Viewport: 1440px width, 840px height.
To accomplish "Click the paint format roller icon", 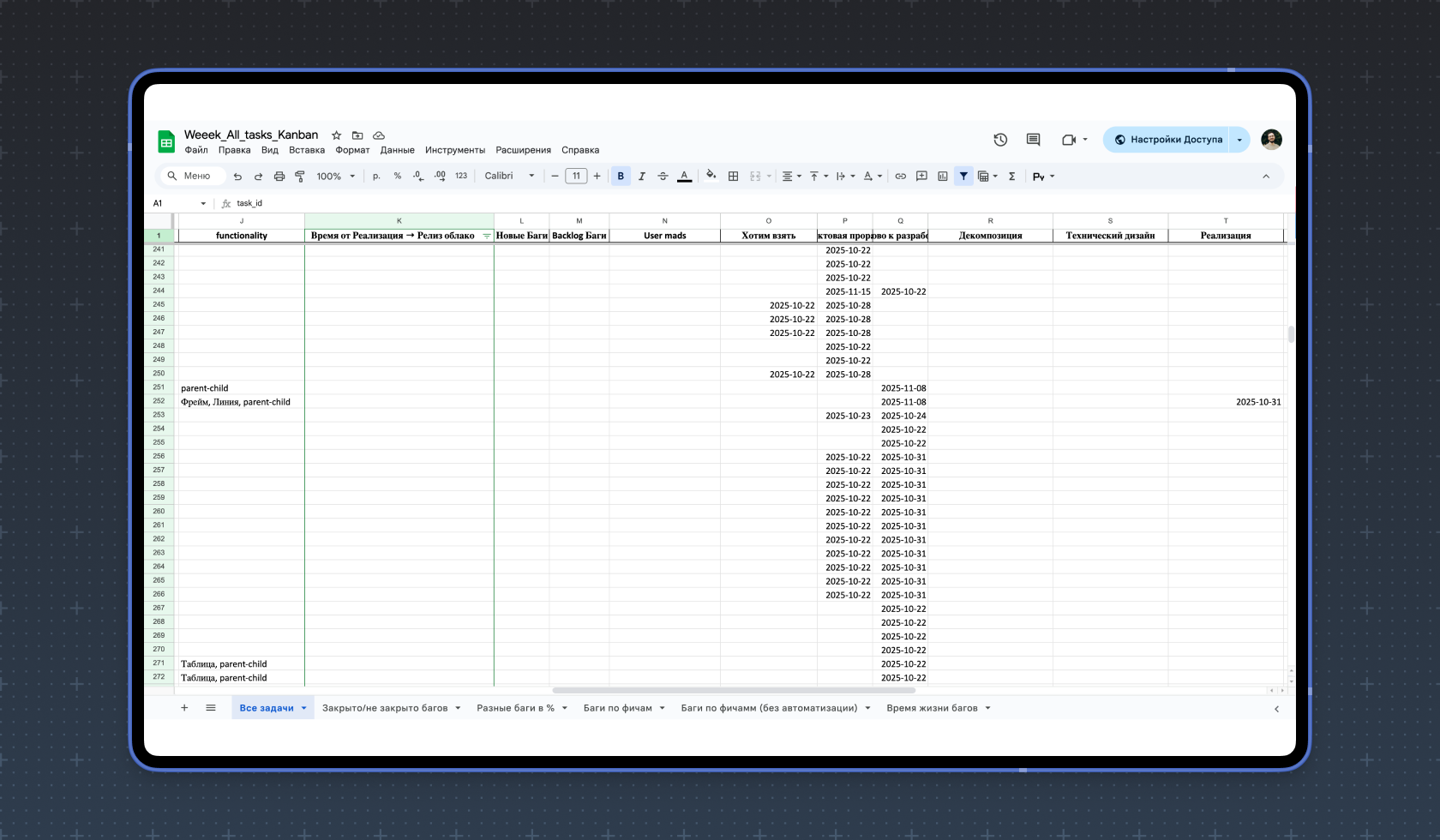I will 300,177.
